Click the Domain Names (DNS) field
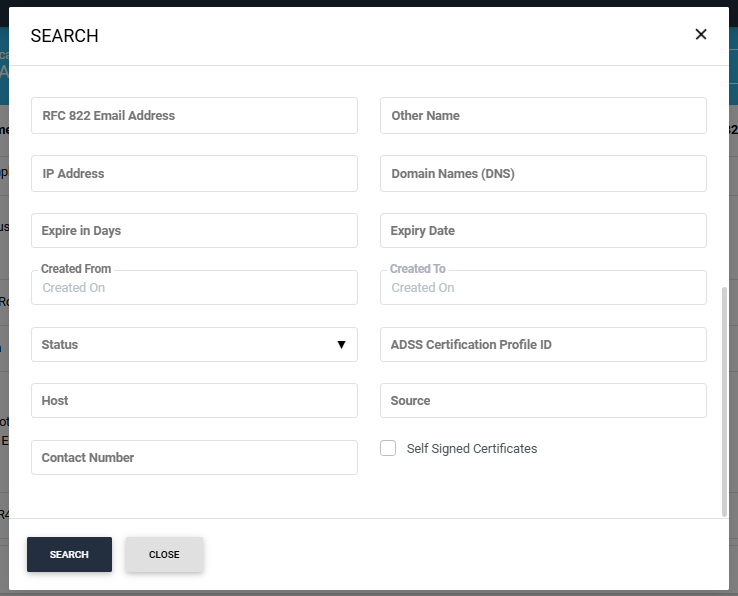This screenshot has height=596, width=738. [x=543, y=174]
